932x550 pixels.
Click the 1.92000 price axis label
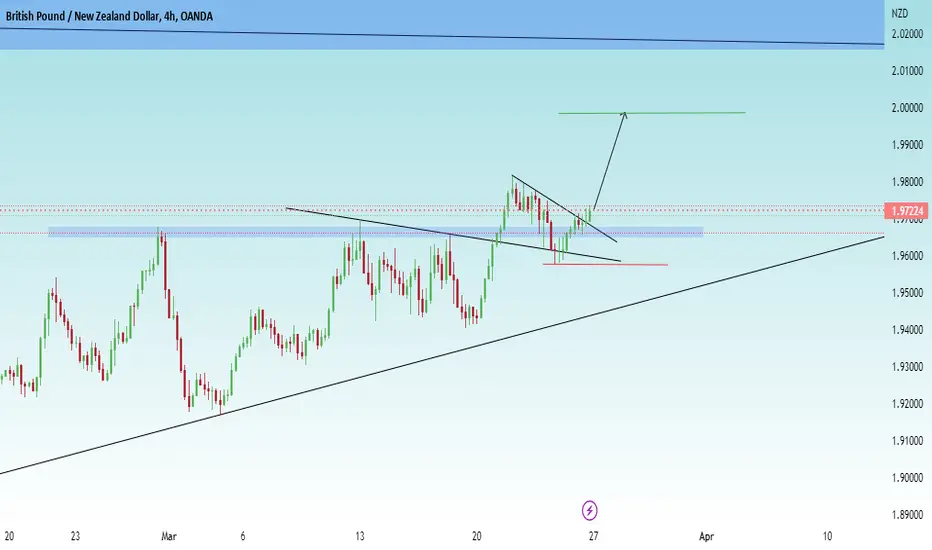point(907,404)
